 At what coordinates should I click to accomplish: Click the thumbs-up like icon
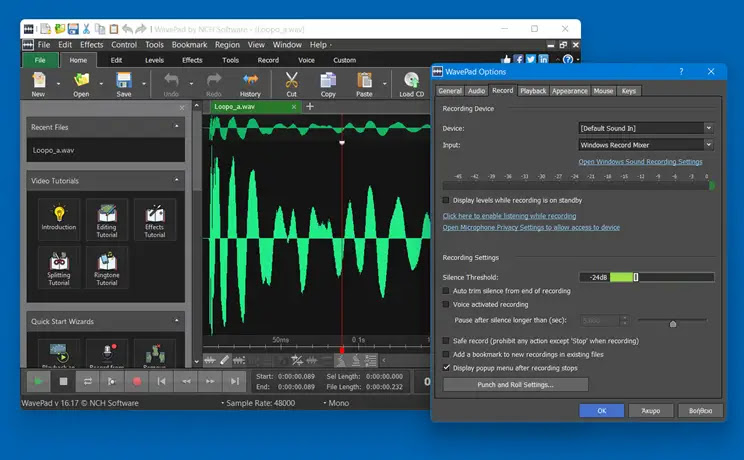[506, 59]
